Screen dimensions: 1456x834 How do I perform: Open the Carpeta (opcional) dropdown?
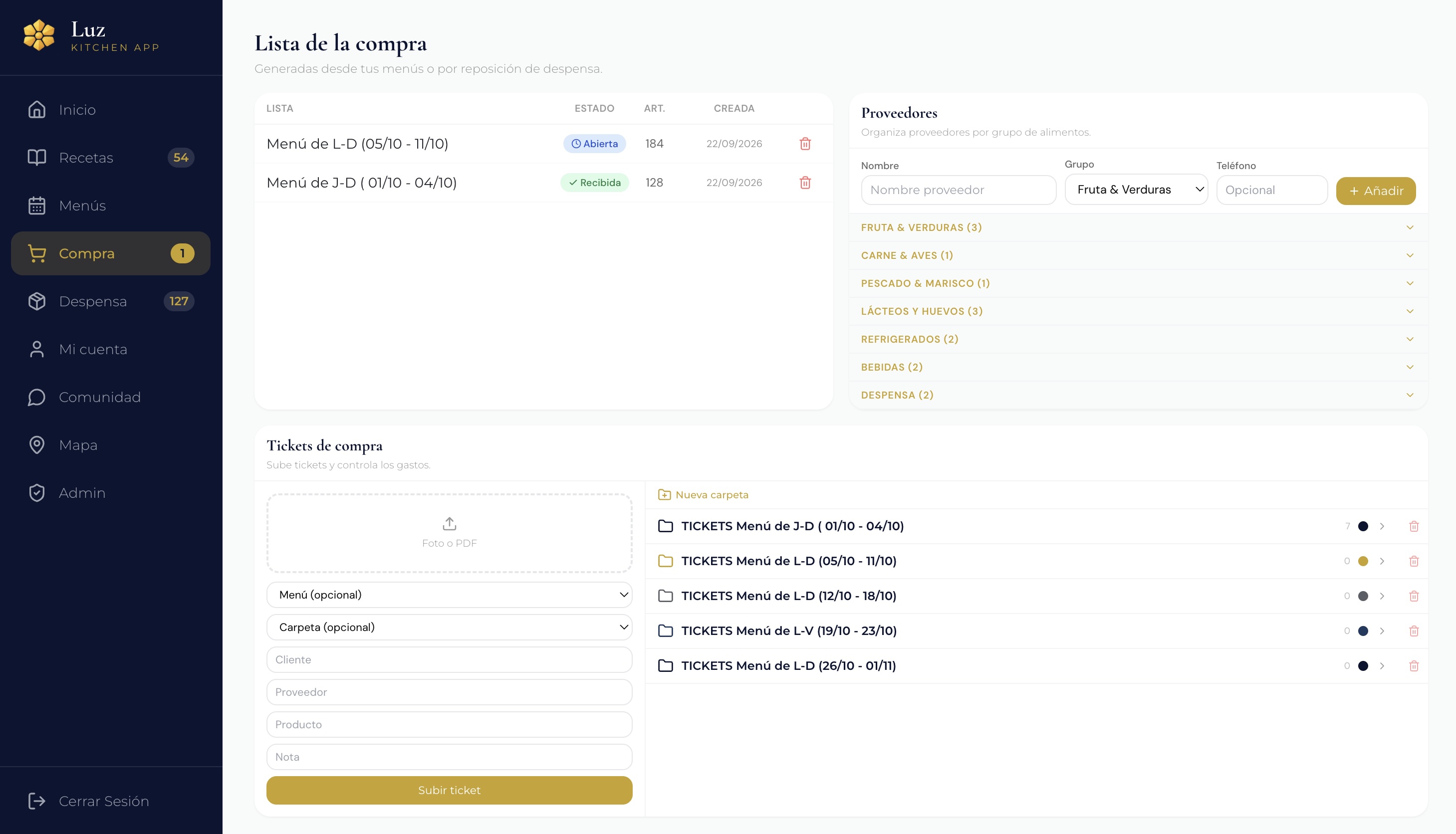pos(449,627)
